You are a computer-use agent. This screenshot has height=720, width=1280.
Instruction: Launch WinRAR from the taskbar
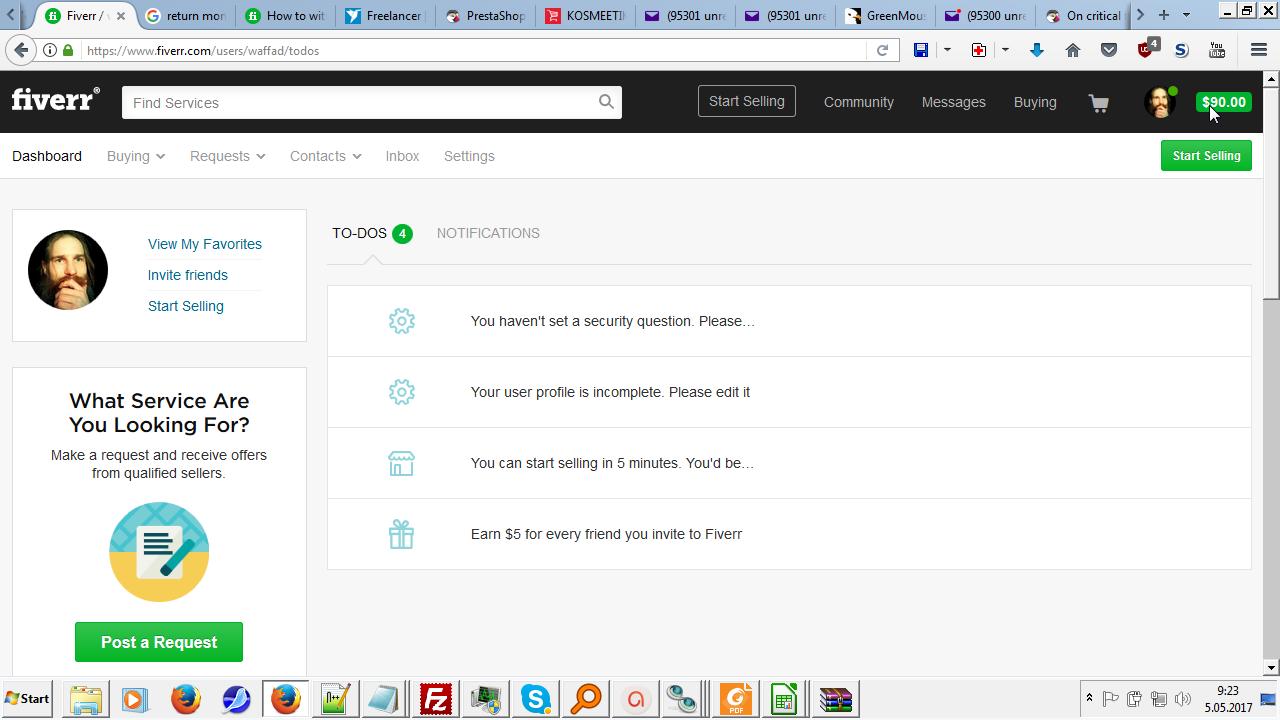[x=835, y=699]
